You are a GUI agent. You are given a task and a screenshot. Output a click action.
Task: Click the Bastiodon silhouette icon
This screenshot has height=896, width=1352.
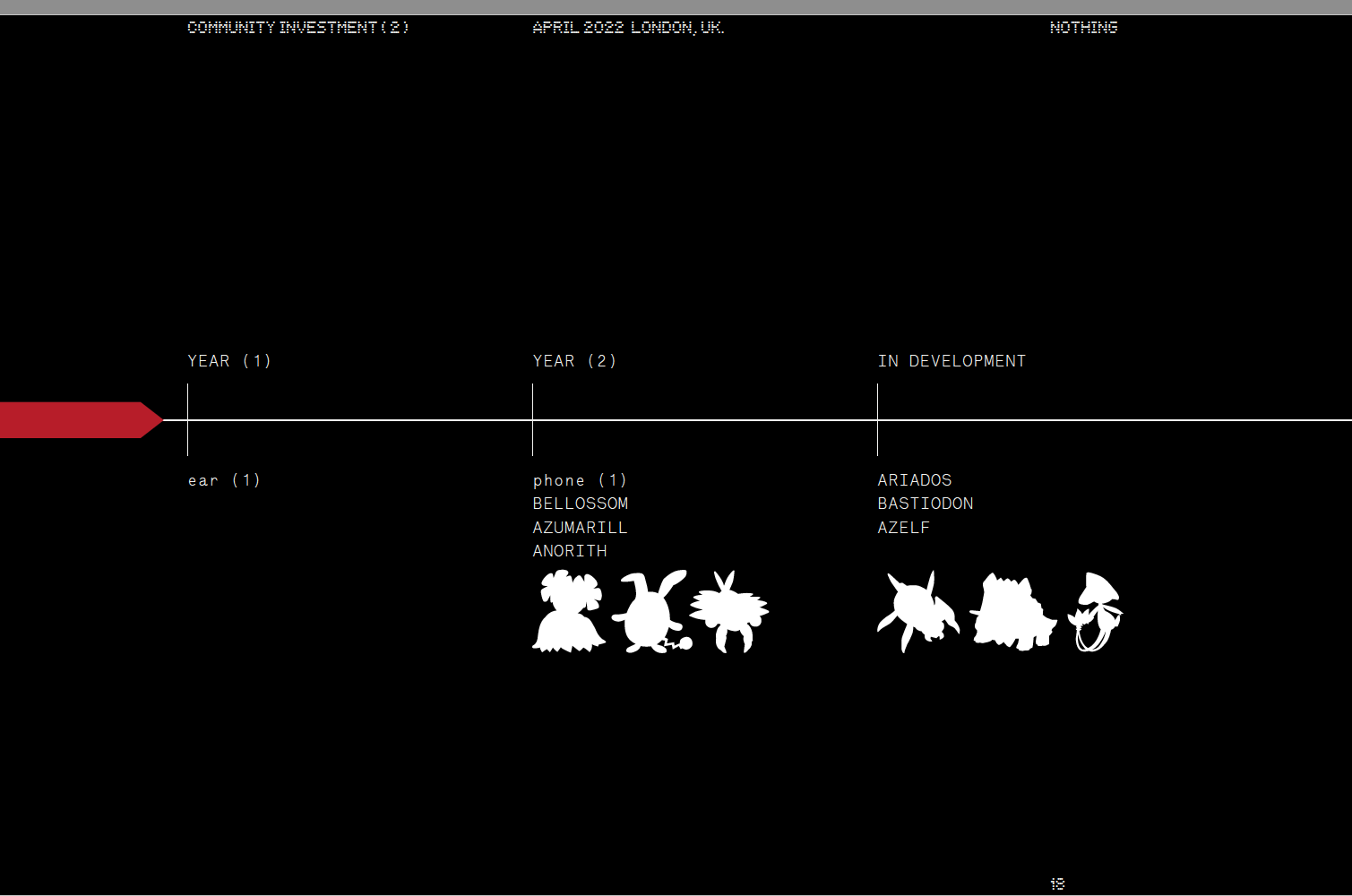tap(1012, 612)
